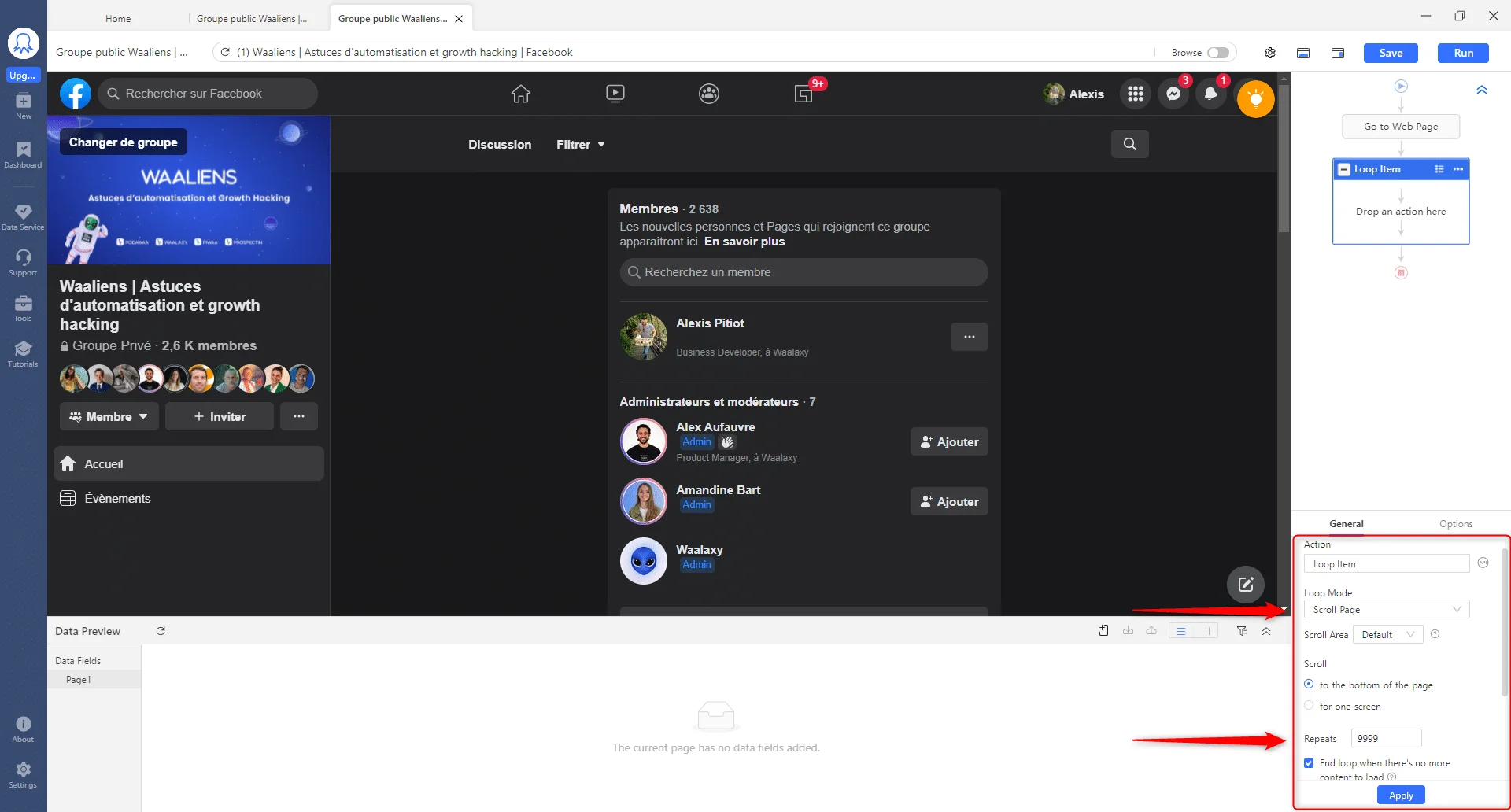
Task: Click the orange lightbulb tips icon
Action: click(1255, 98)
